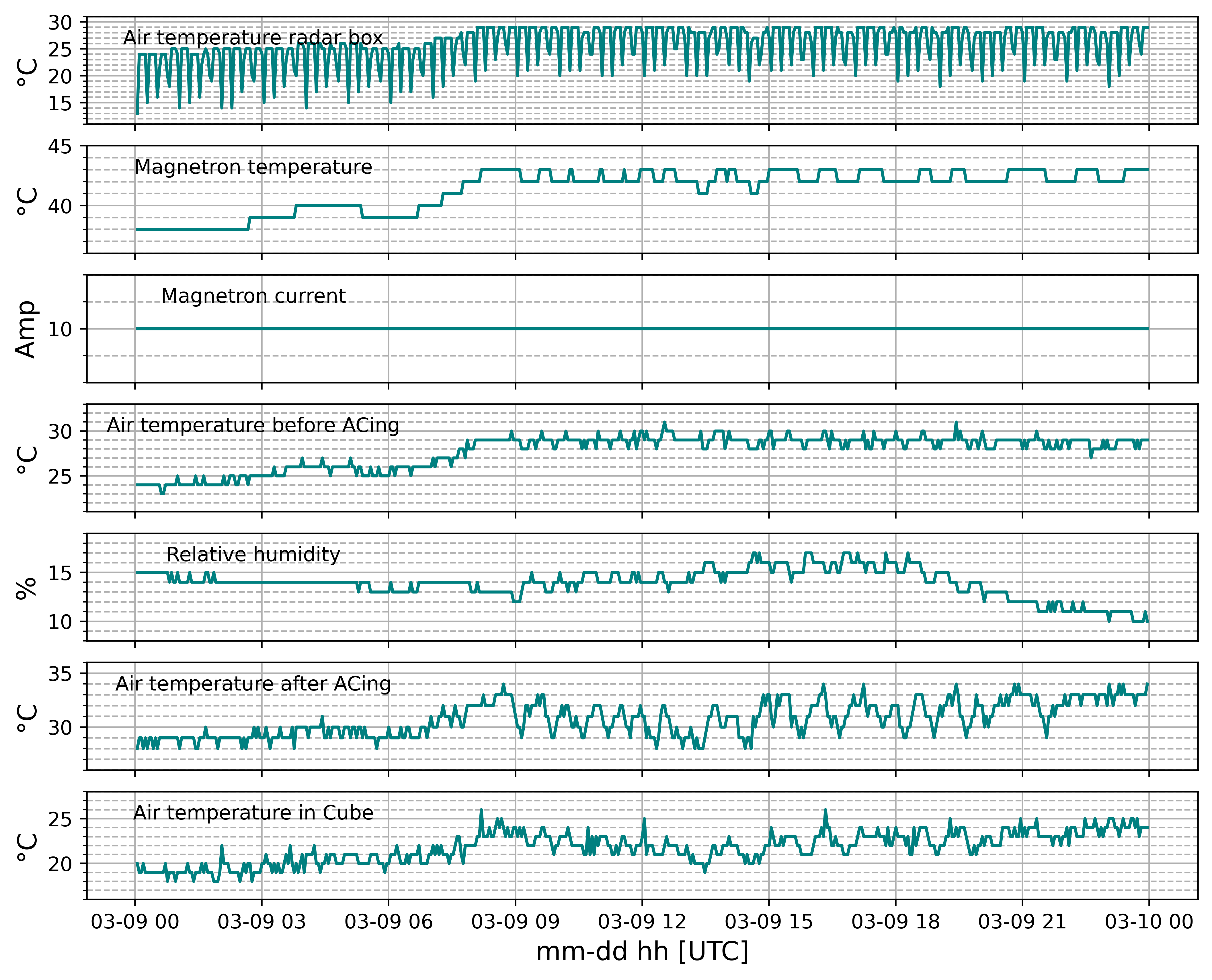1212x980 pixels.
Task: Click the x-axis tick label '03-09 12'
Action: (642, 922)
